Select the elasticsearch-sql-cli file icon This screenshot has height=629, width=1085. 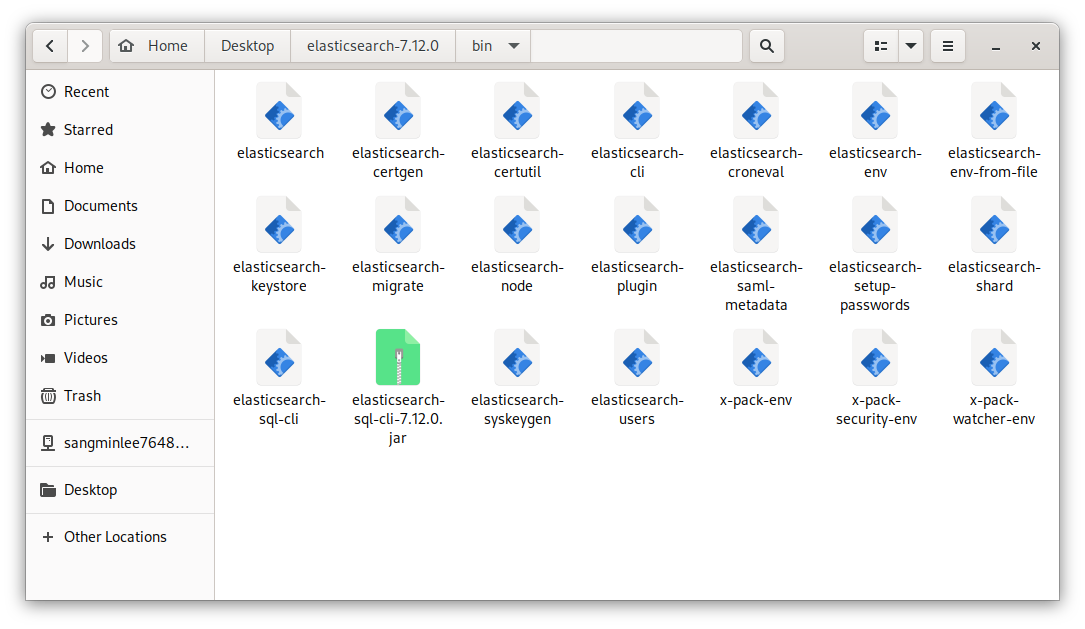coord(280,358)
